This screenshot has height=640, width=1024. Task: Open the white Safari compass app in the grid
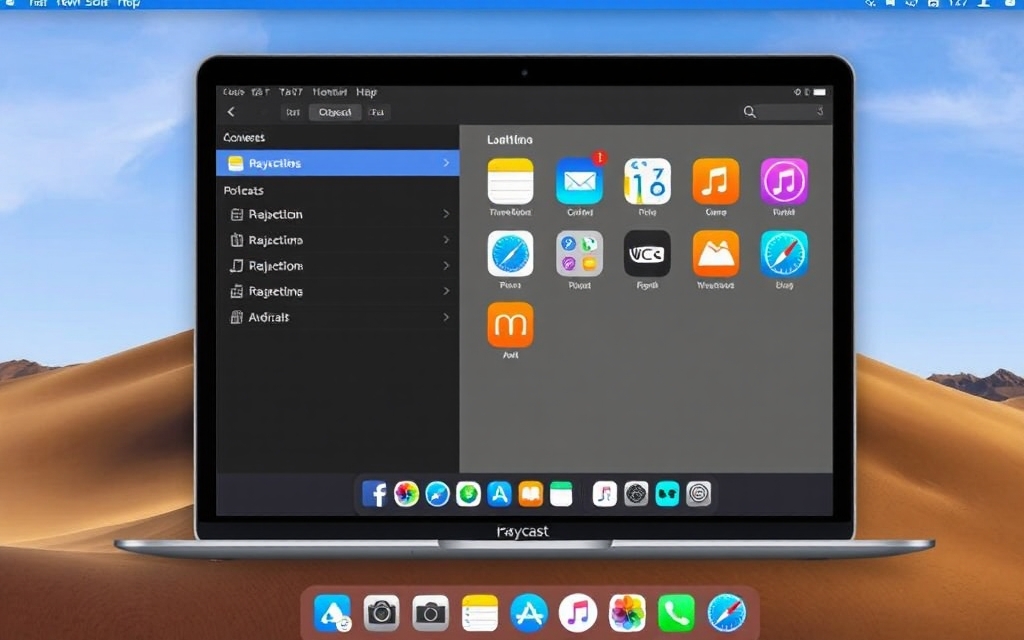pos(510,253)
